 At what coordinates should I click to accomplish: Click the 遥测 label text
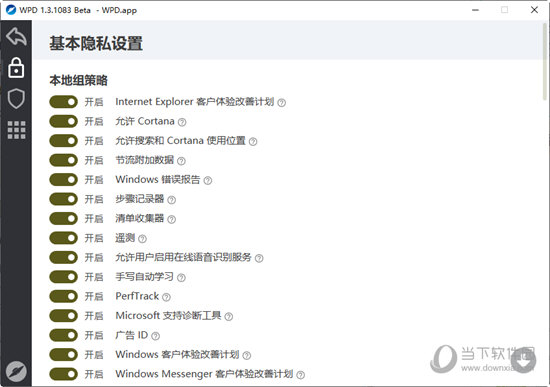(125, 238)
